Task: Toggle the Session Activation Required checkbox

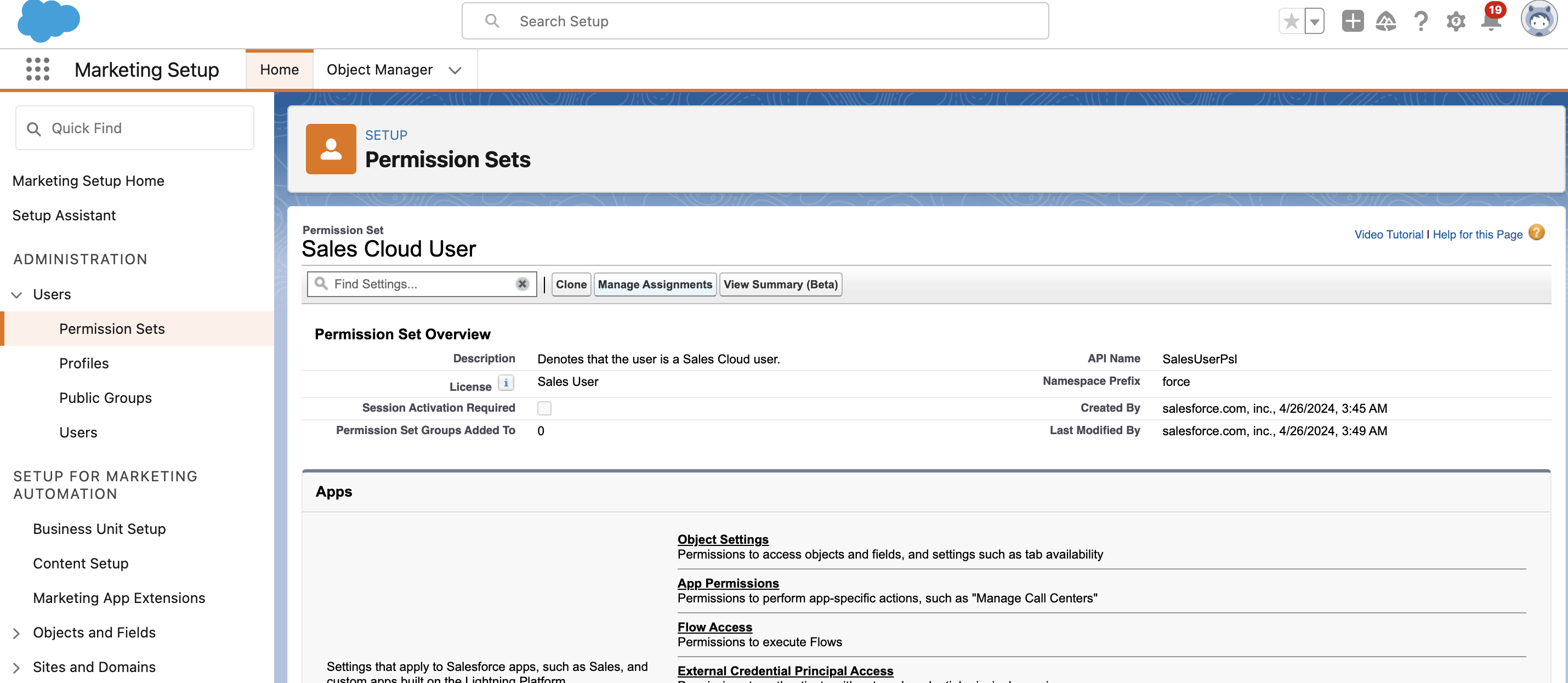Action: (x=544, y=408)
